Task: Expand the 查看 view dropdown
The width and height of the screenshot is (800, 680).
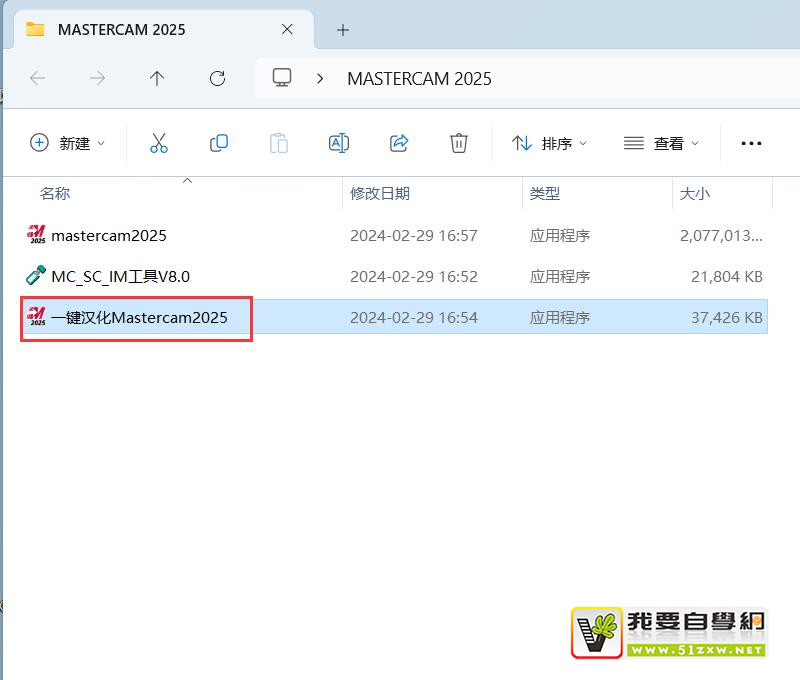Action: pyautogui.click(x=661, y=143)
